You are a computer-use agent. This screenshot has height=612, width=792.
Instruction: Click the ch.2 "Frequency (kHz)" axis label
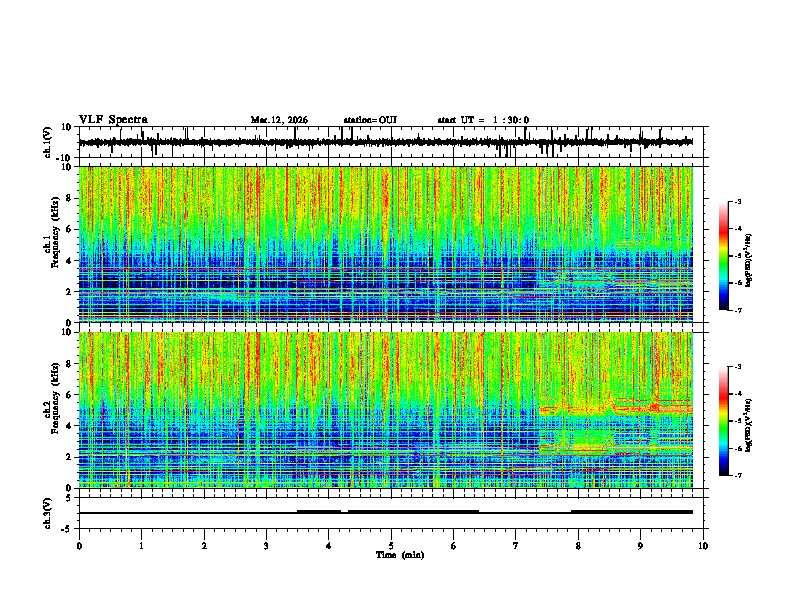click(55, 398)
